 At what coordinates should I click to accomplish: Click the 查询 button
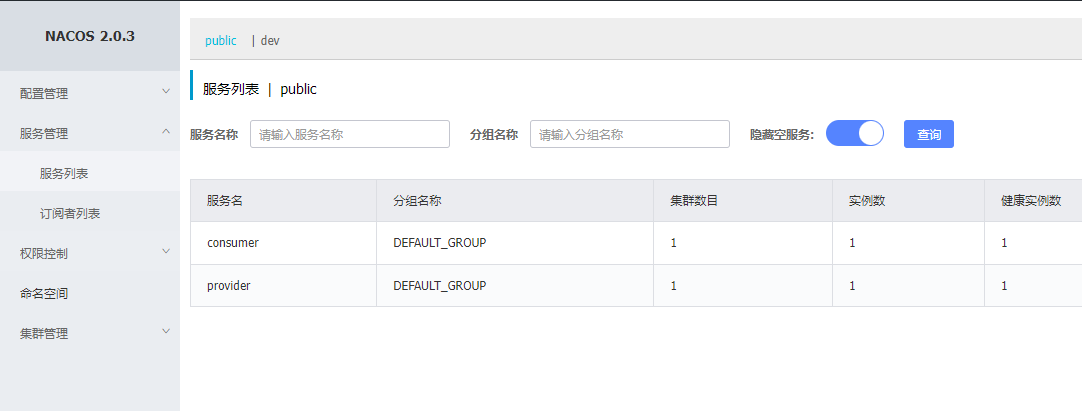click(x=928, y=134)
